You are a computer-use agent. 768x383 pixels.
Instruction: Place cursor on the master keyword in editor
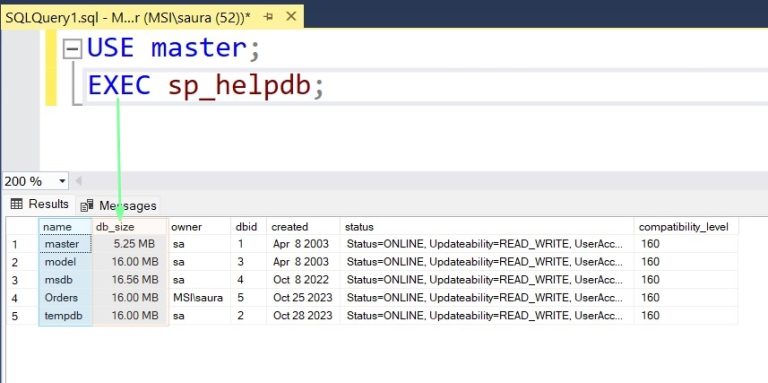[x=198, y=48]
